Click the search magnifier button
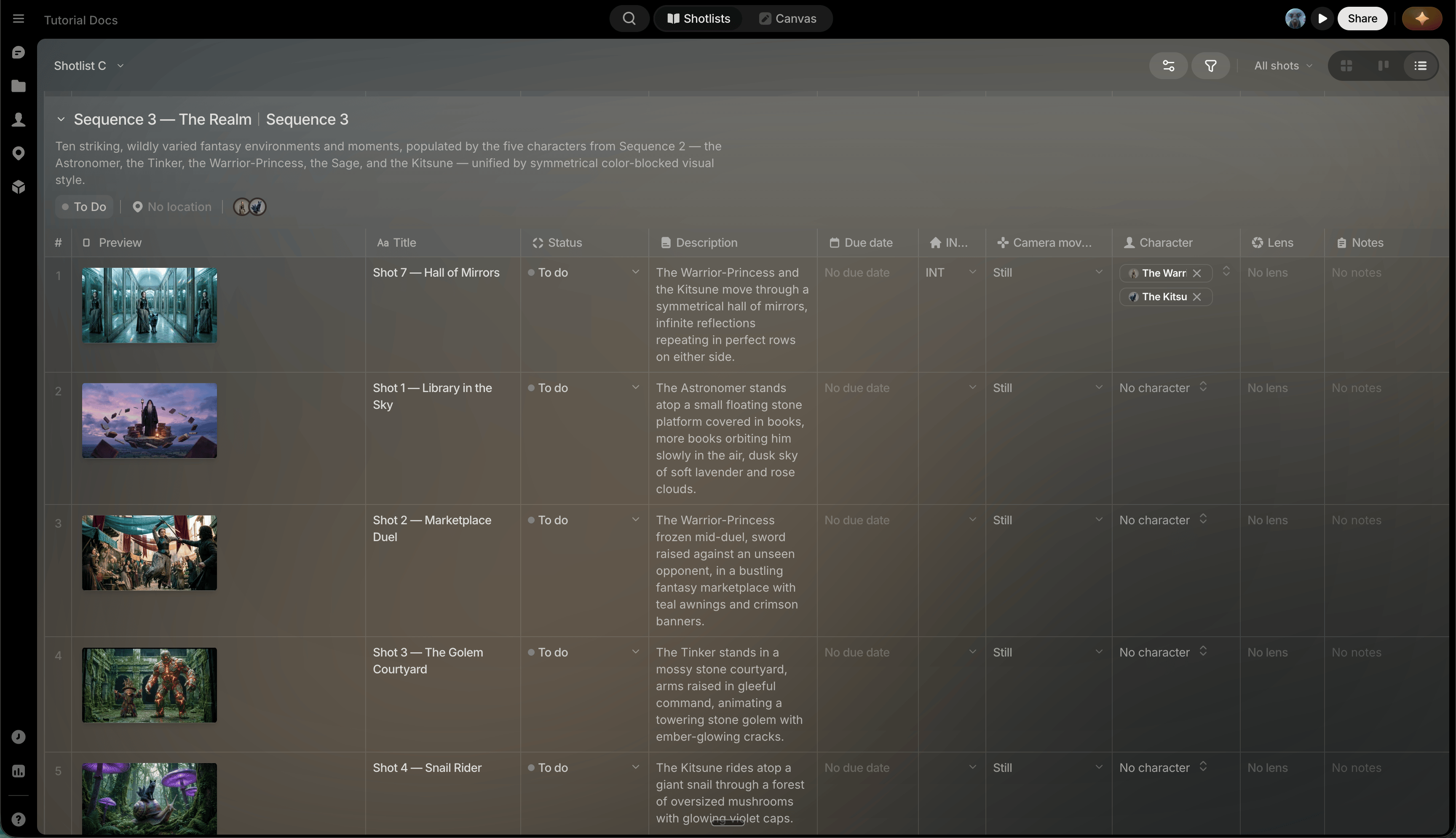The image size is (1456, 838). pos(629,19)
